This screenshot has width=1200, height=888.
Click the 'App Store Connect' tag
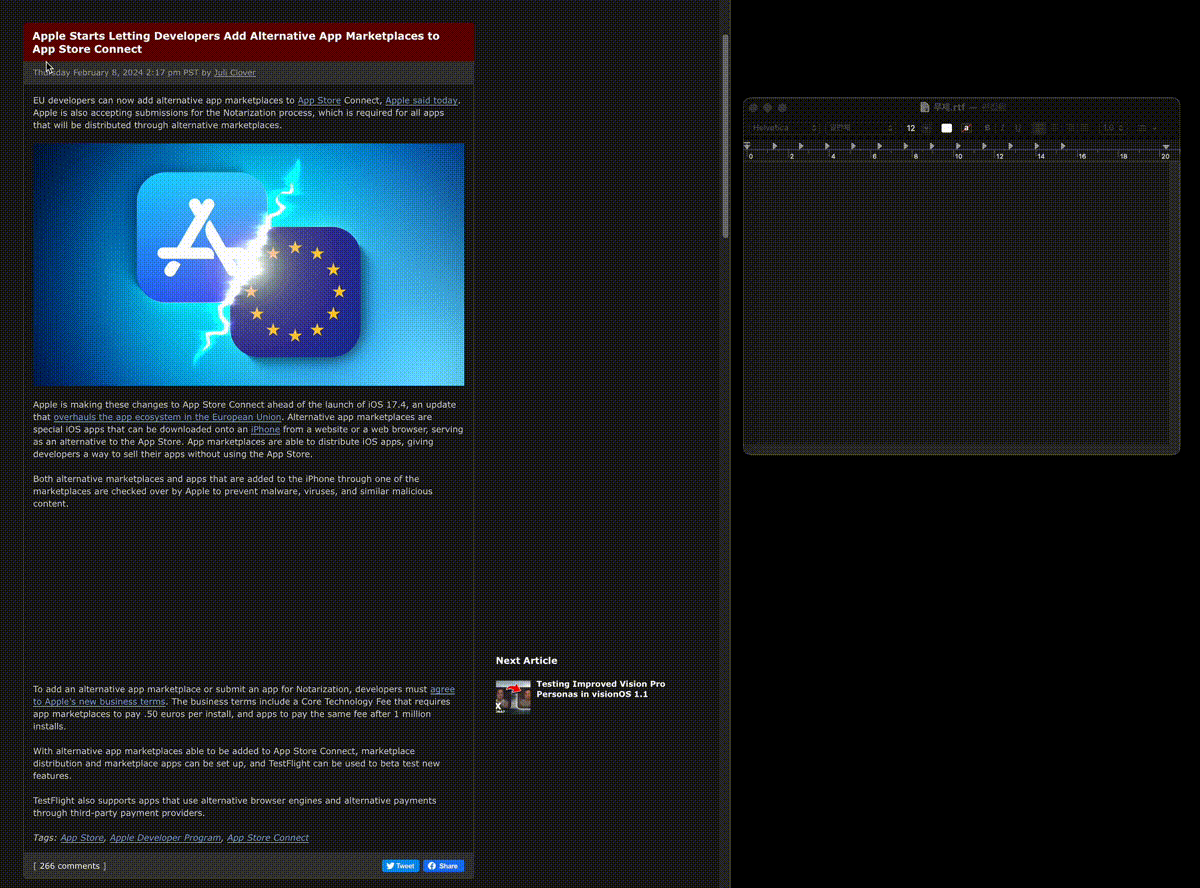[x=268, y=837]
